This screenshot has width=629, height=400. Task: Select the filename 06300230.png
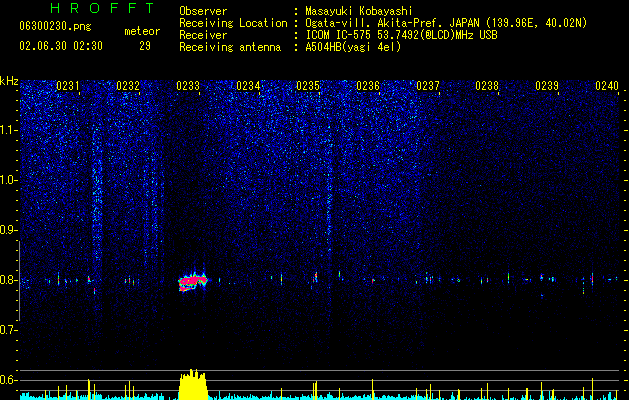55,27
